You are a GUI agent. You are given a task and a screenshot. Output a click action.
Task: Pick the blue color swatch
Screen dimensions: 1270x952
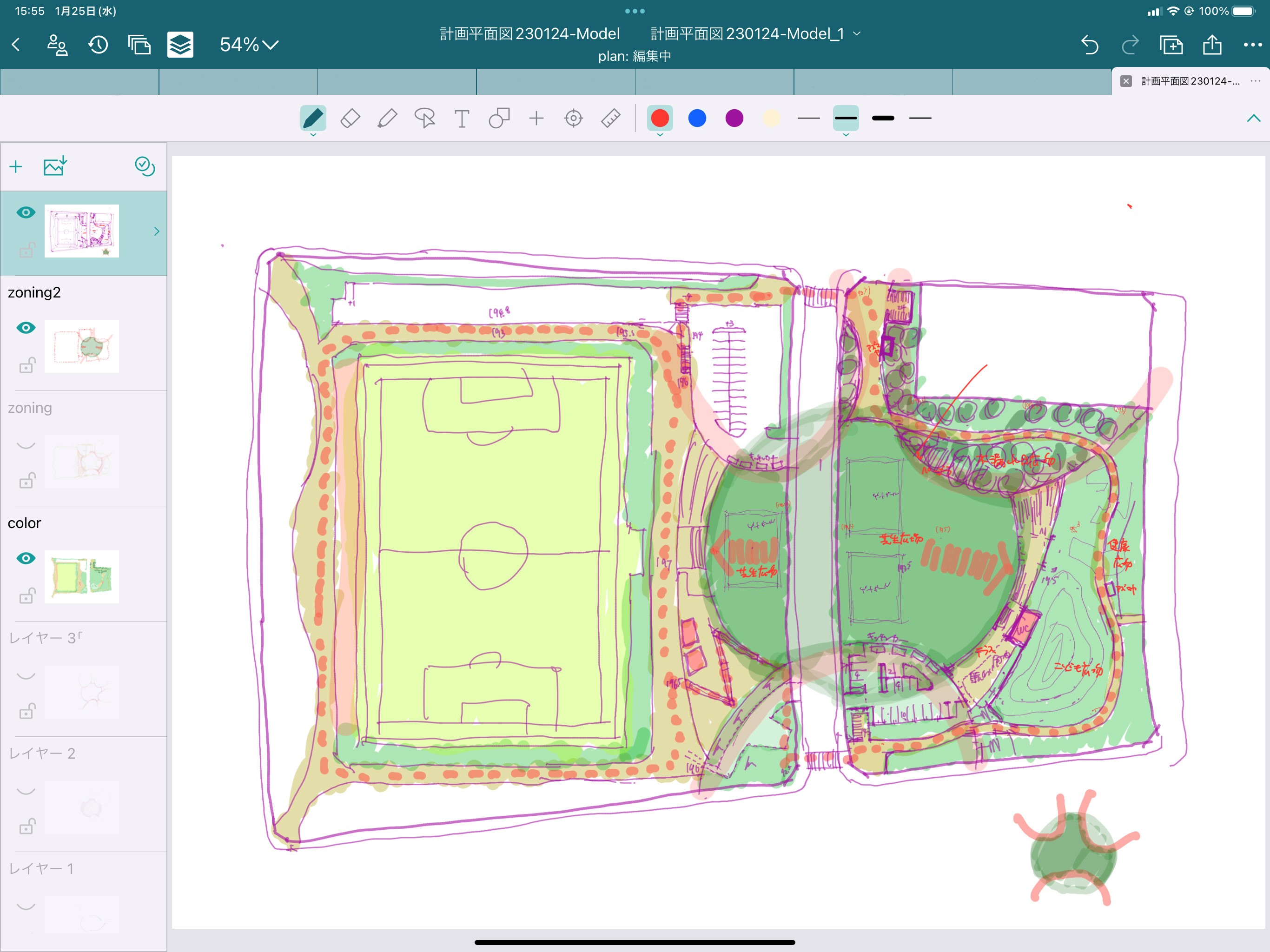coord(697,118)
